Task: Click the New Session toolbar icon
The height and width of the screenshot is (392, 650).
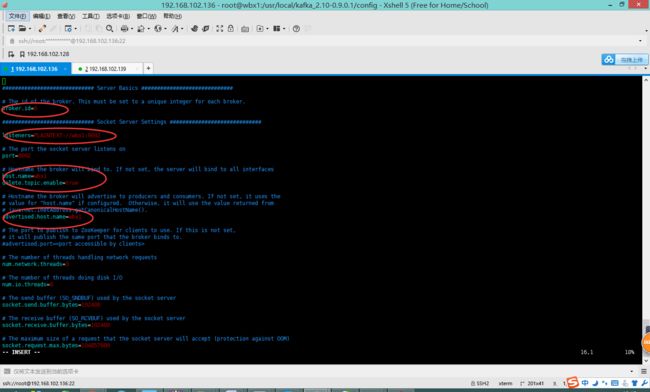Action: pos(11,29)
